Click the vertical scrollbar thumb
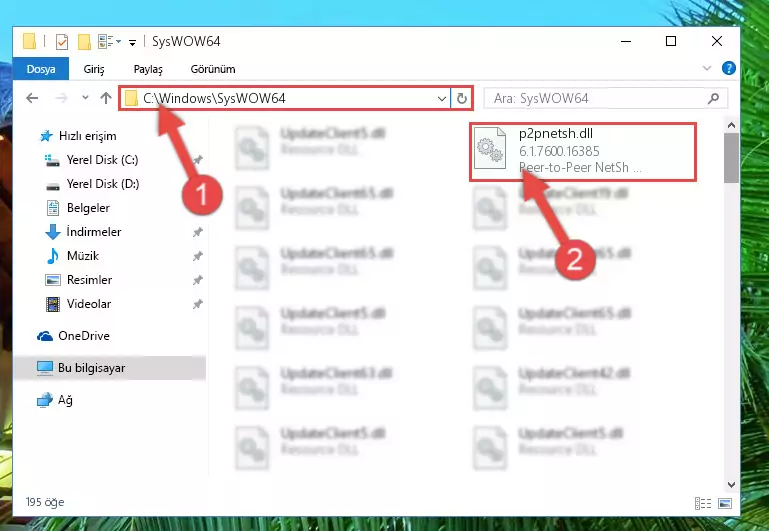The image size is (769, 531). [731, 158]
